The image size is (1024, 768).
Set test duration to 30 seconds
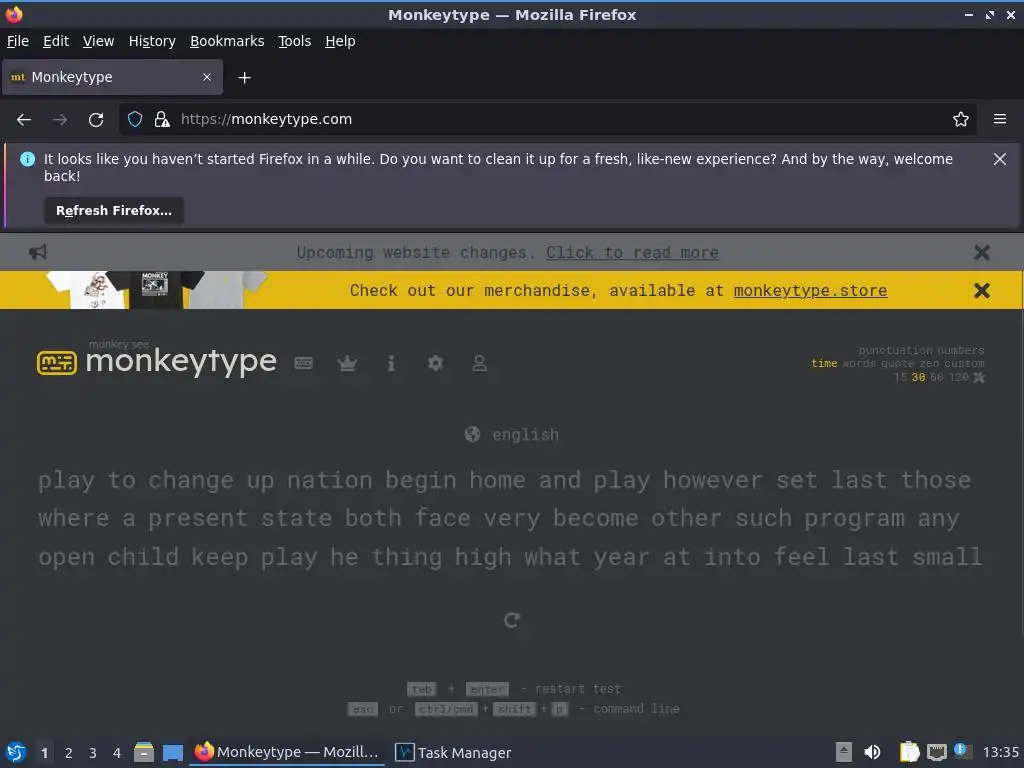[918, 377]
